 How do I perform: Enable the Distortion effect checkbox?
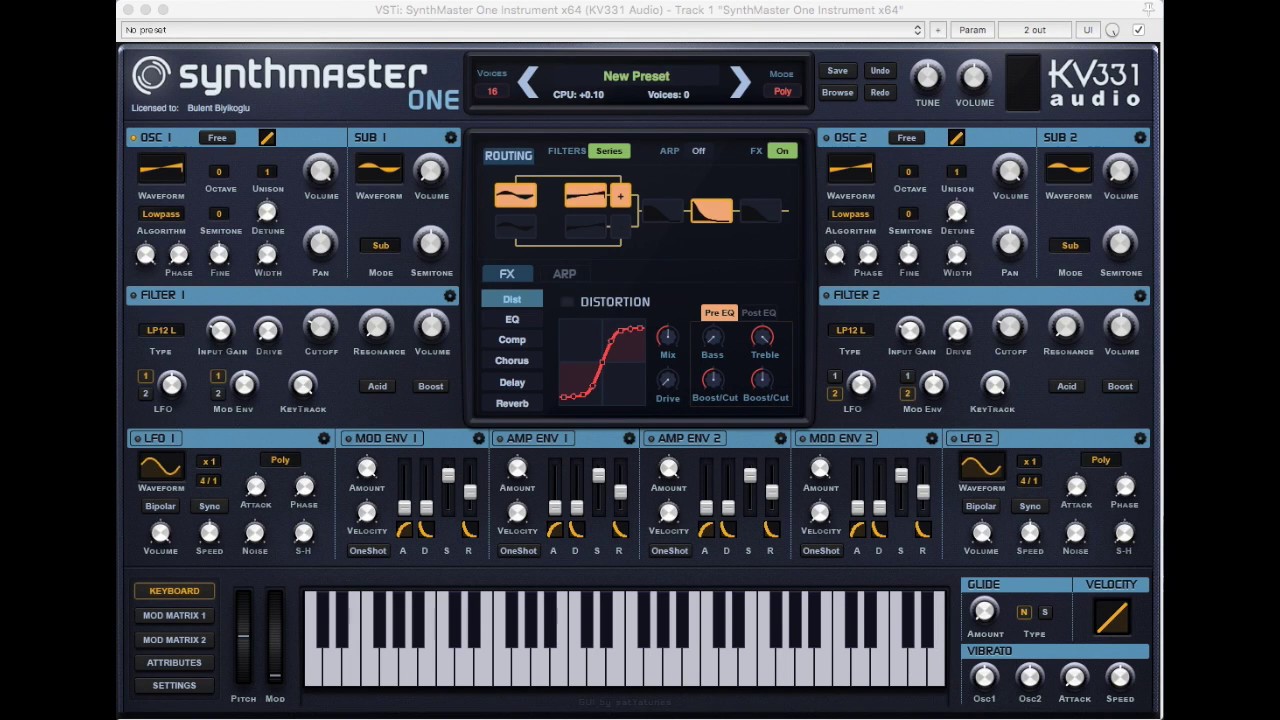[x=567, y=302]
